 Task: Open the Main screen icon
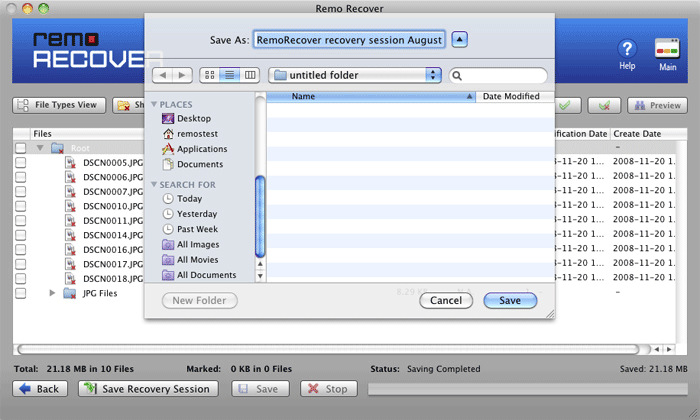pos(667,49)
